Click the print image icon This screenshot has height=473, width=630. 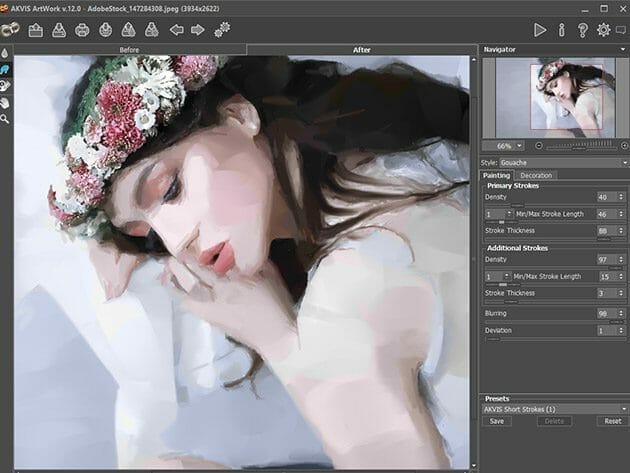click(x=82, y=29)
